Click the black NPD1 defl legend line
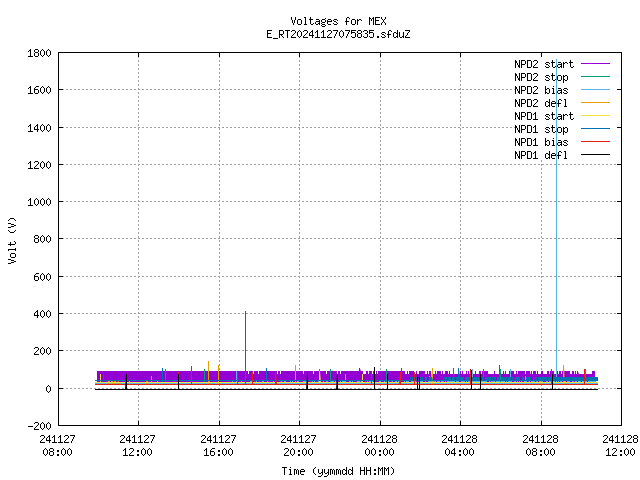The height and width of the screenshot is (480, 640). coord(595,155)
